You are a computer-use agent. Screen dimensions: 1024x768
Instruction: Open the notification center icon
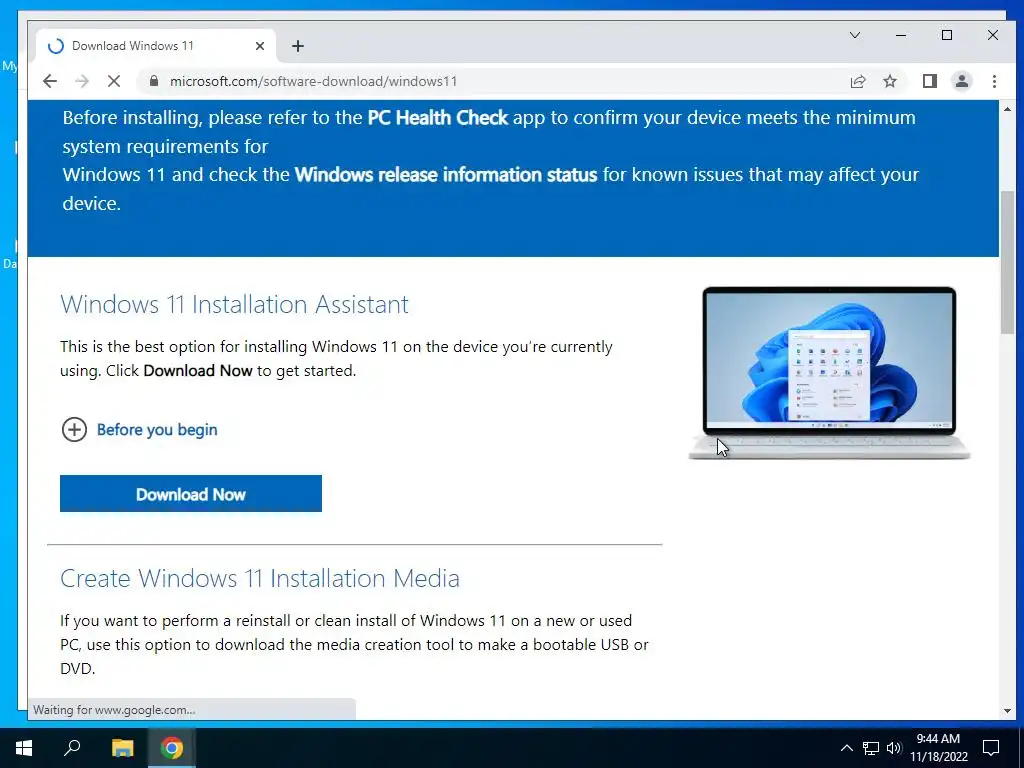pos(991,748)
